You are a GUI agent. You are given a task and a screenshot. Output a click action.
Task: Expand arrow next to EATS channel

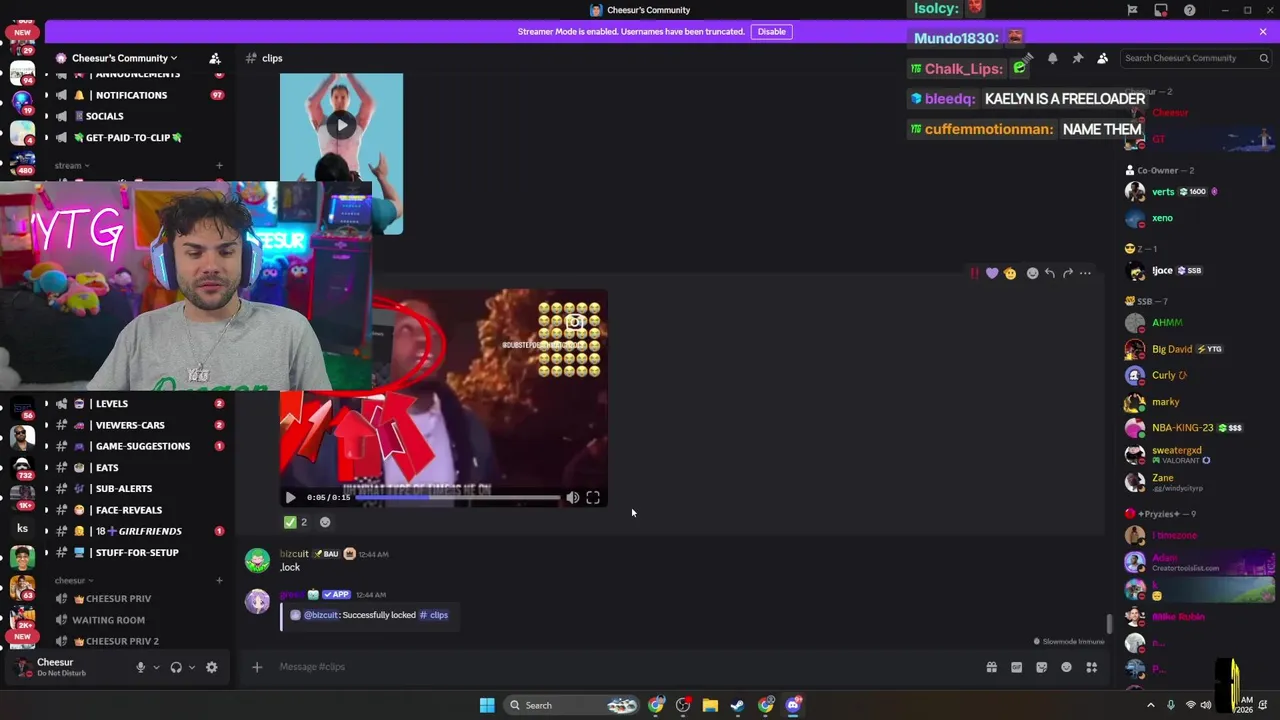[x=45, y=467]
